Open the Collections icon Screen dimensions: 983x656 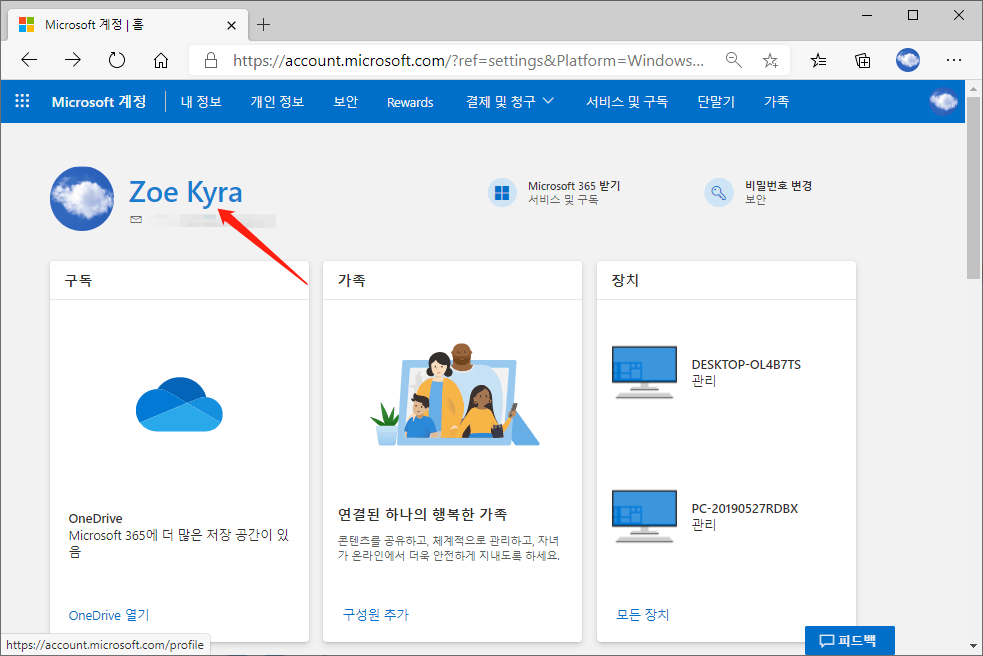coord(863,60)
